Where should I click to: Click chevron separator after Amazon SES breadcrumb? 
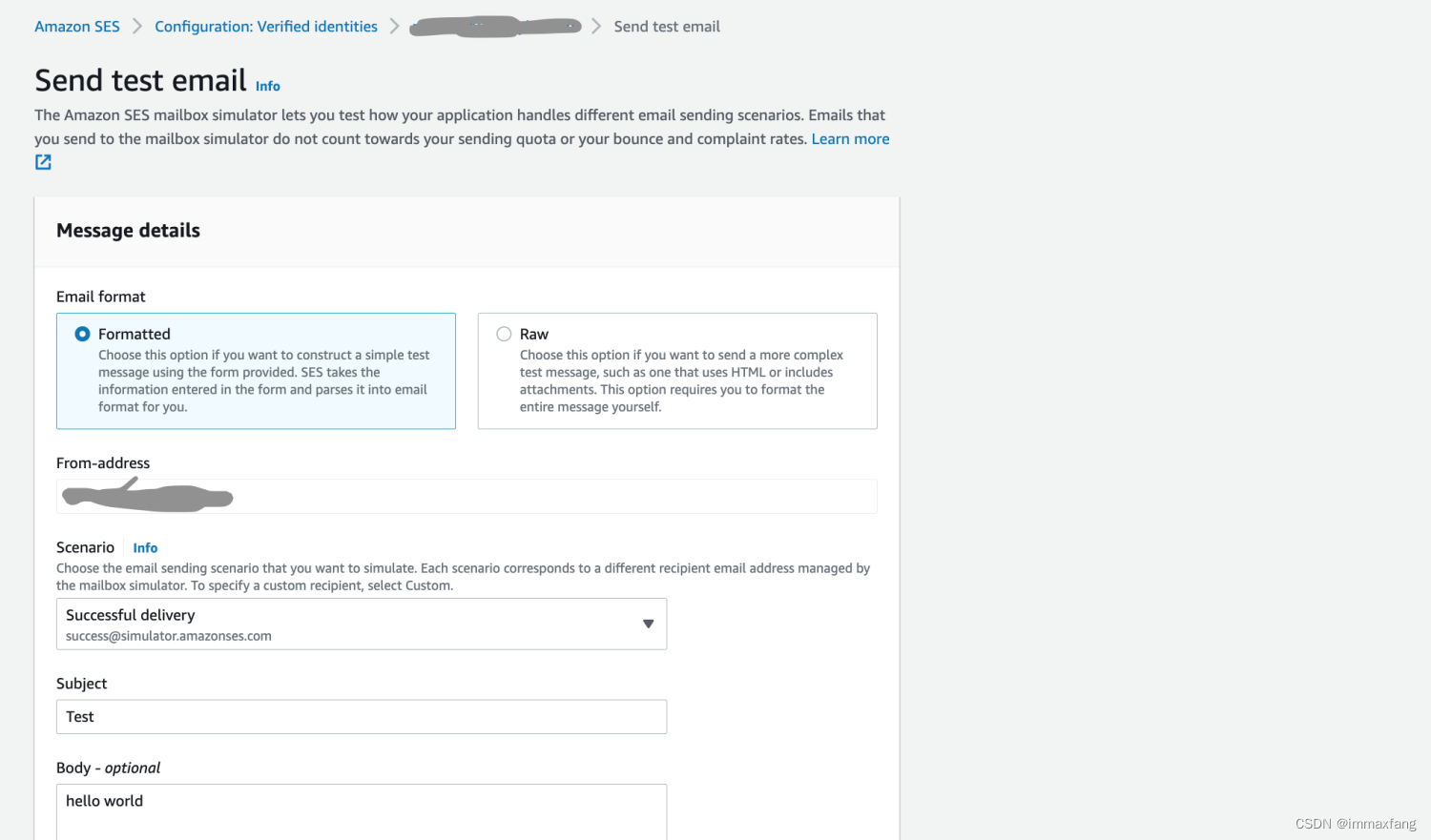(137, 27)
